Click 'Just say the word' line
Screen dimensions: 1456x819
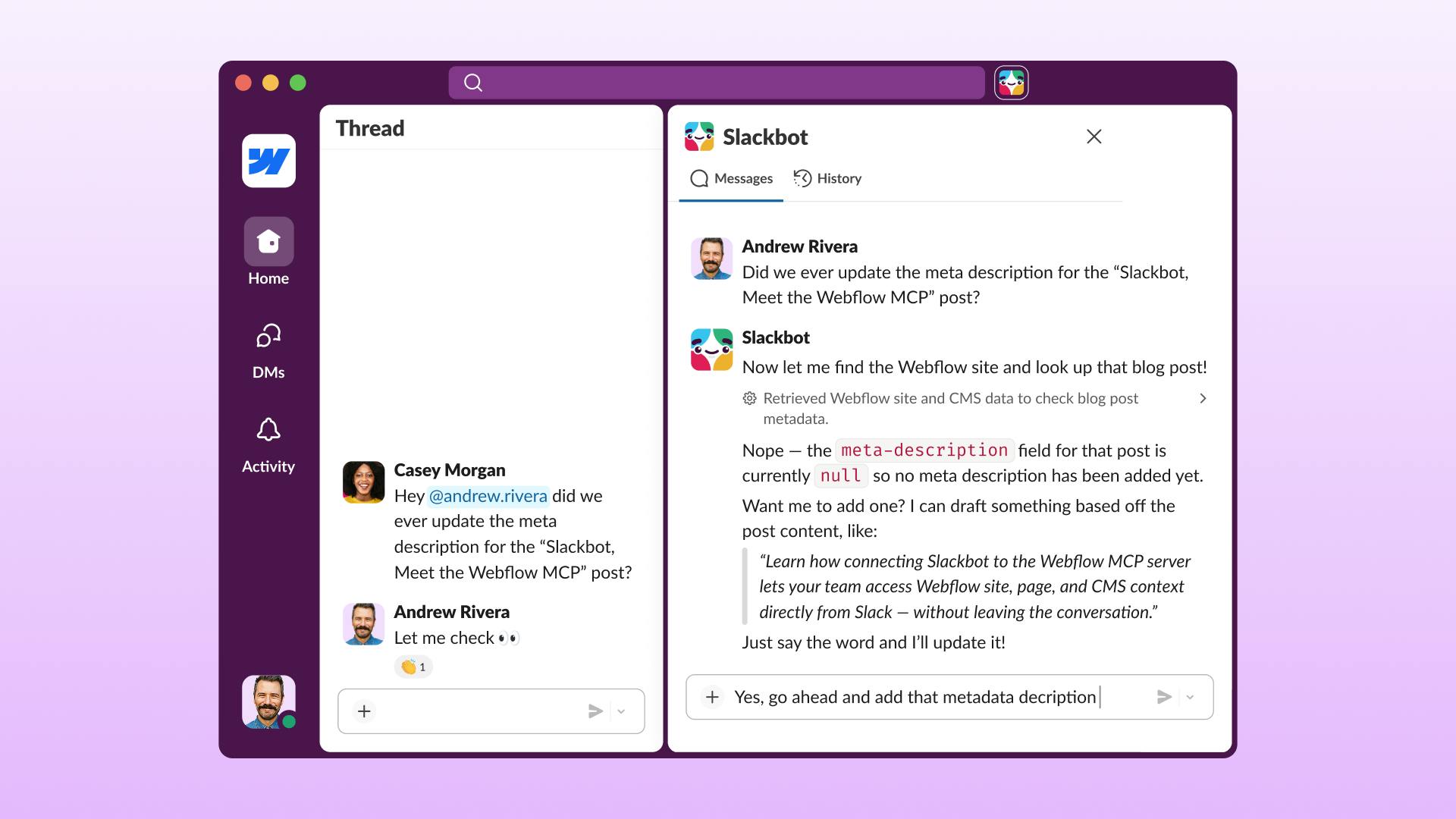click(x=874, y=642)
